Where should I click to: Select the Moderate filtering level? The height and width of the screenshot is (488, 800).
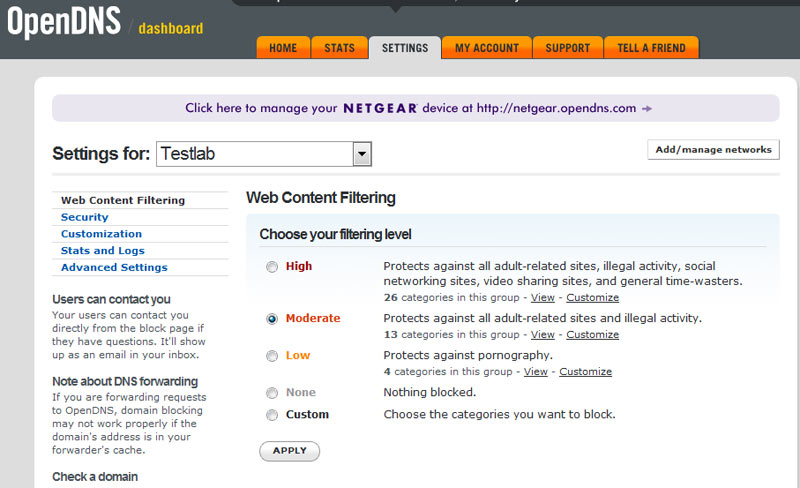(x=272, y=319)
